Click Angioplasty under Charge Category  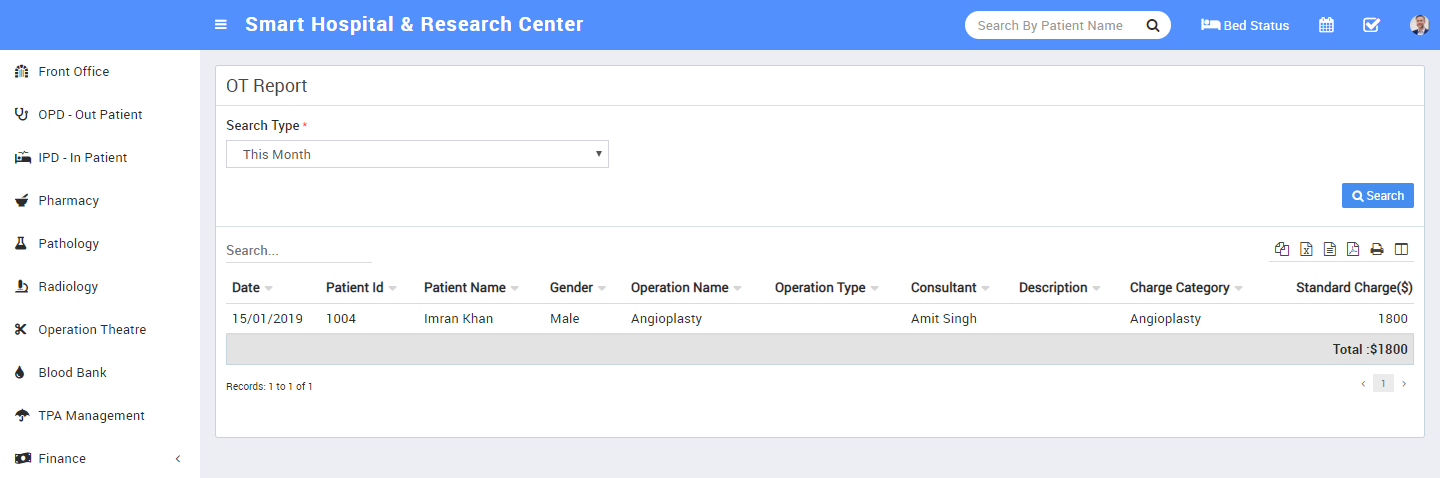[1165, 319]
